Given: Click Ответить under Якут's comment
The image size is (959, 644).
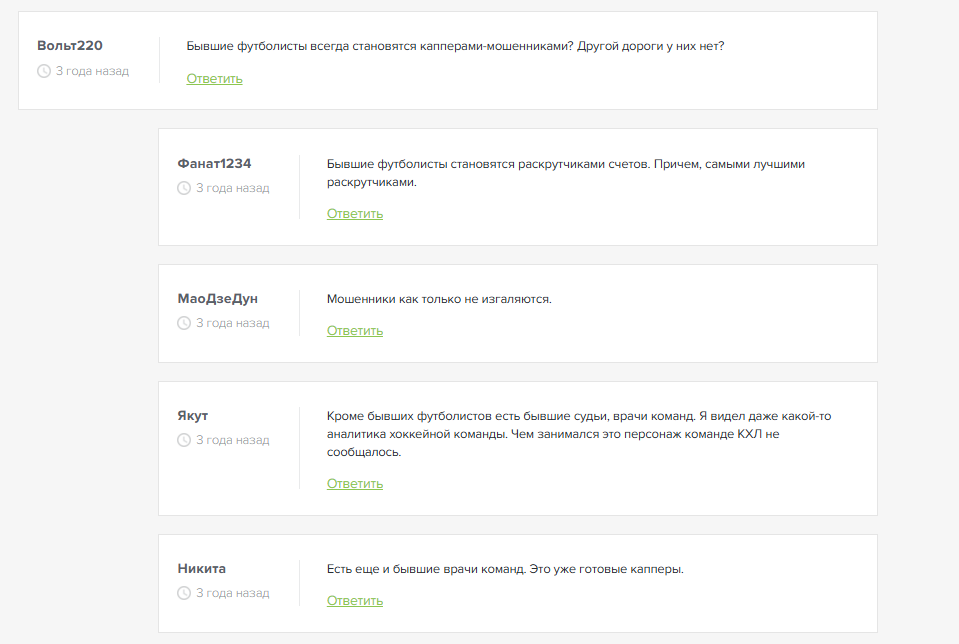Looking at the screenshot, I should click(x=354, y=484).
